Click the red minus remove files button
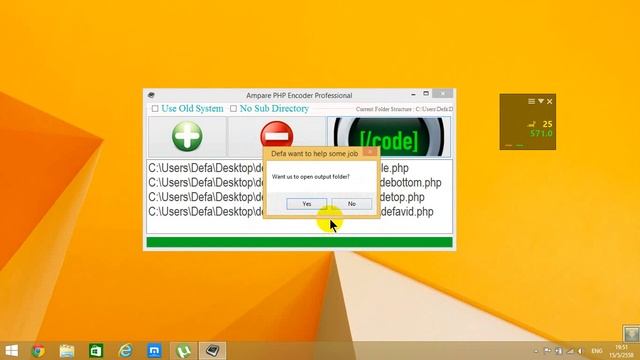 coord(277,135)
